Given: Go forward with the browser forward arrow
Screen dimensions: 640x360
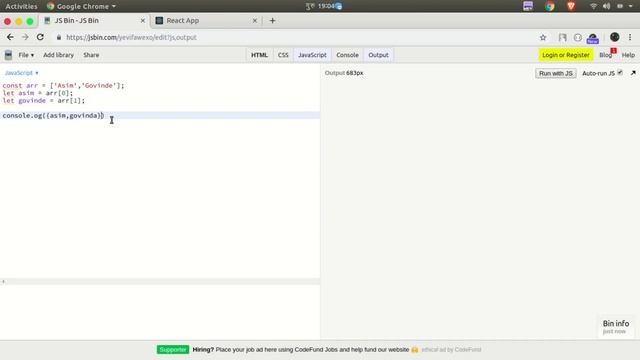Looking at the screenshot, I should [x=25, y=37].
